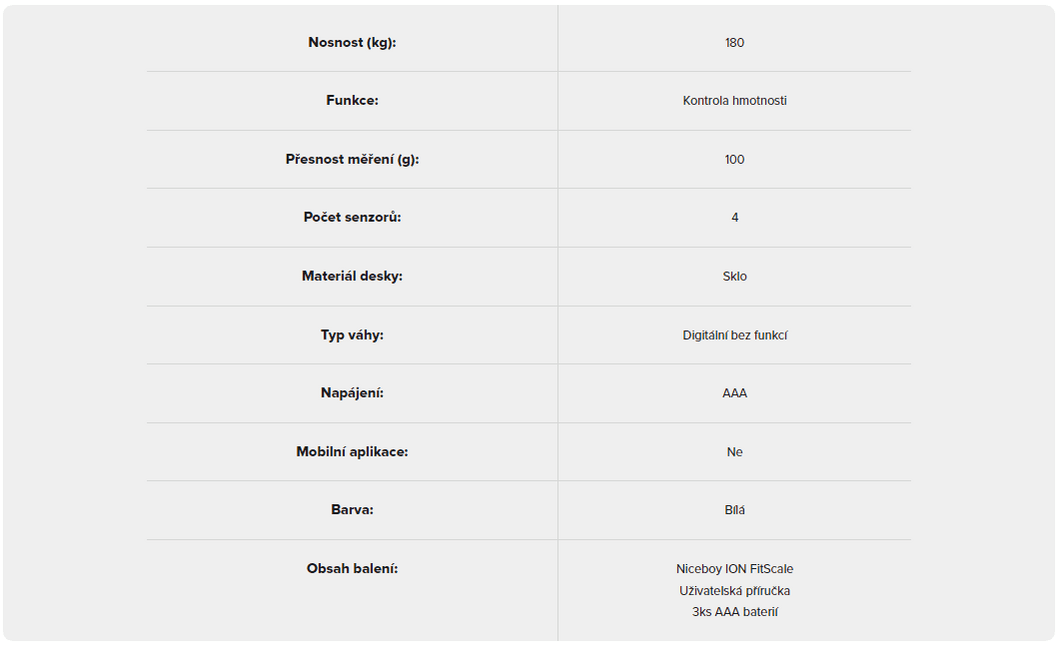The height and width of the screenshot is (648, 1060).
Task: Select the "Niceboy ION FitScale" text
Action: tap(735, 569)
